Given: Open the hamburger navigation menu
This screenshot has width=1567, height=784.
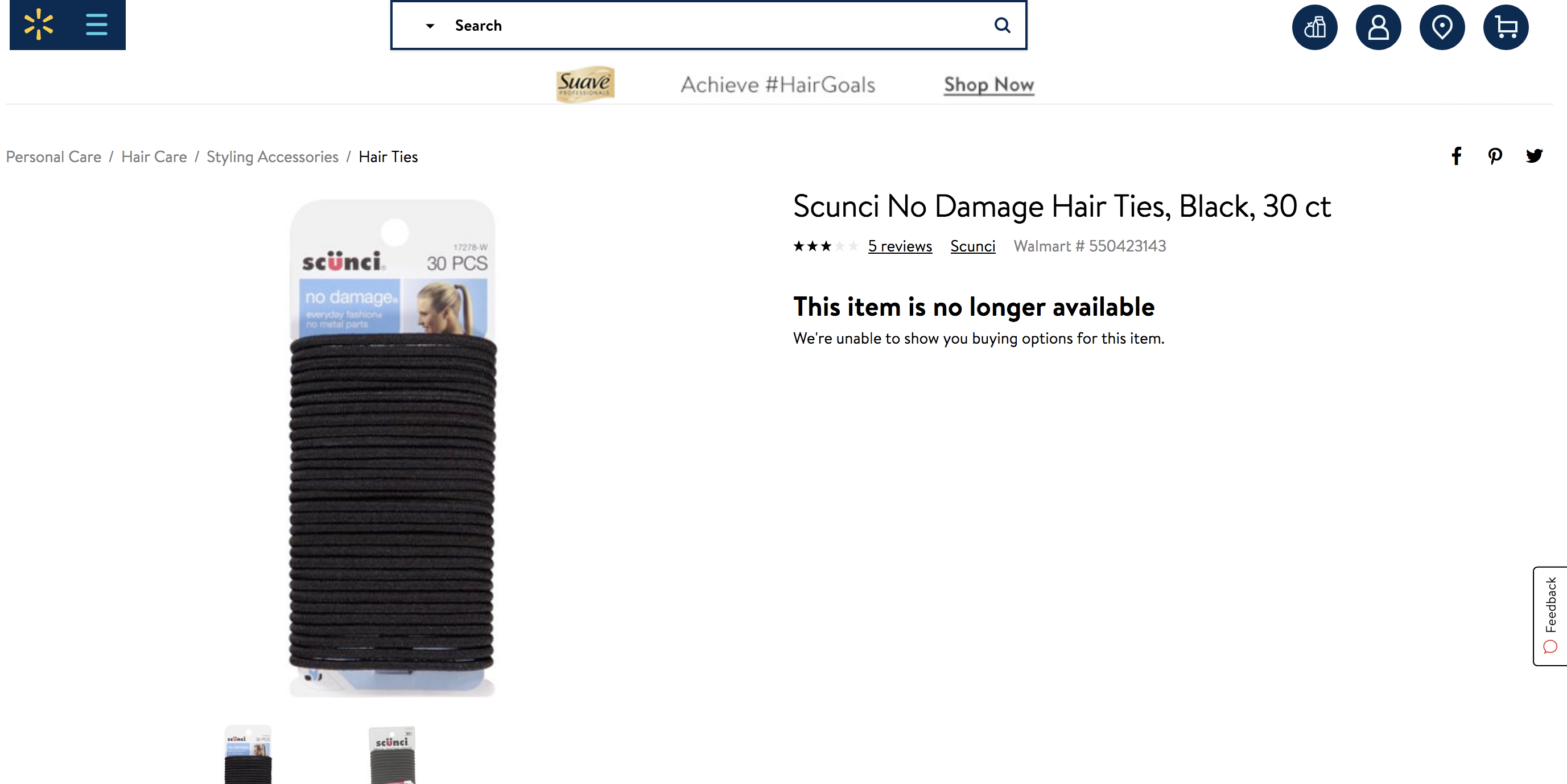Looking at the screenshot, I should [x=96, y=25].
